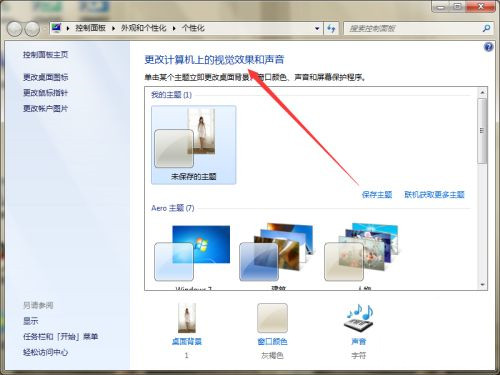Click 个性化 in the breadcrumb
Image resolution: width=500 pixels, height=375 pixels.
point(193,28)
